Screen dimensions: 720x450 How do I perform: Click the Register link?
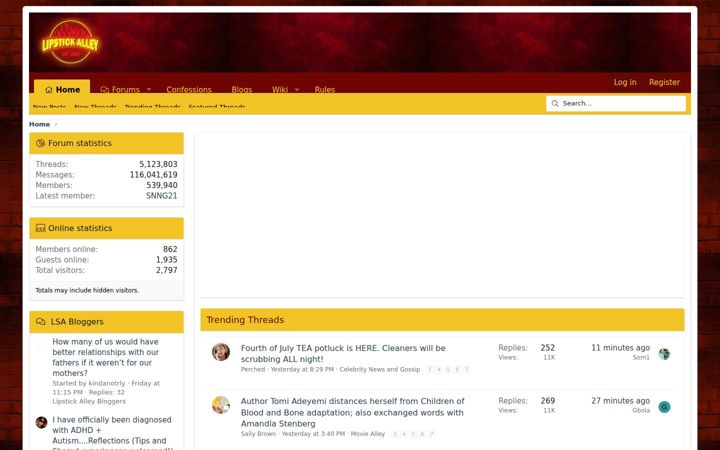pos(664,82)
